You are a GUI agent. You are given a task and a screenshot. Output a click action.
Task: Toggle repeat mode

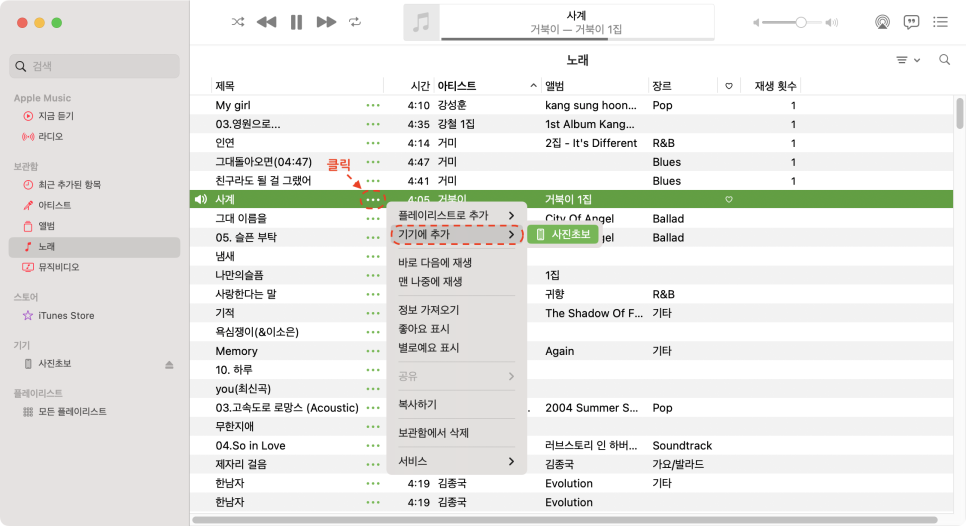pyautogui.click(x=355, y=22)
